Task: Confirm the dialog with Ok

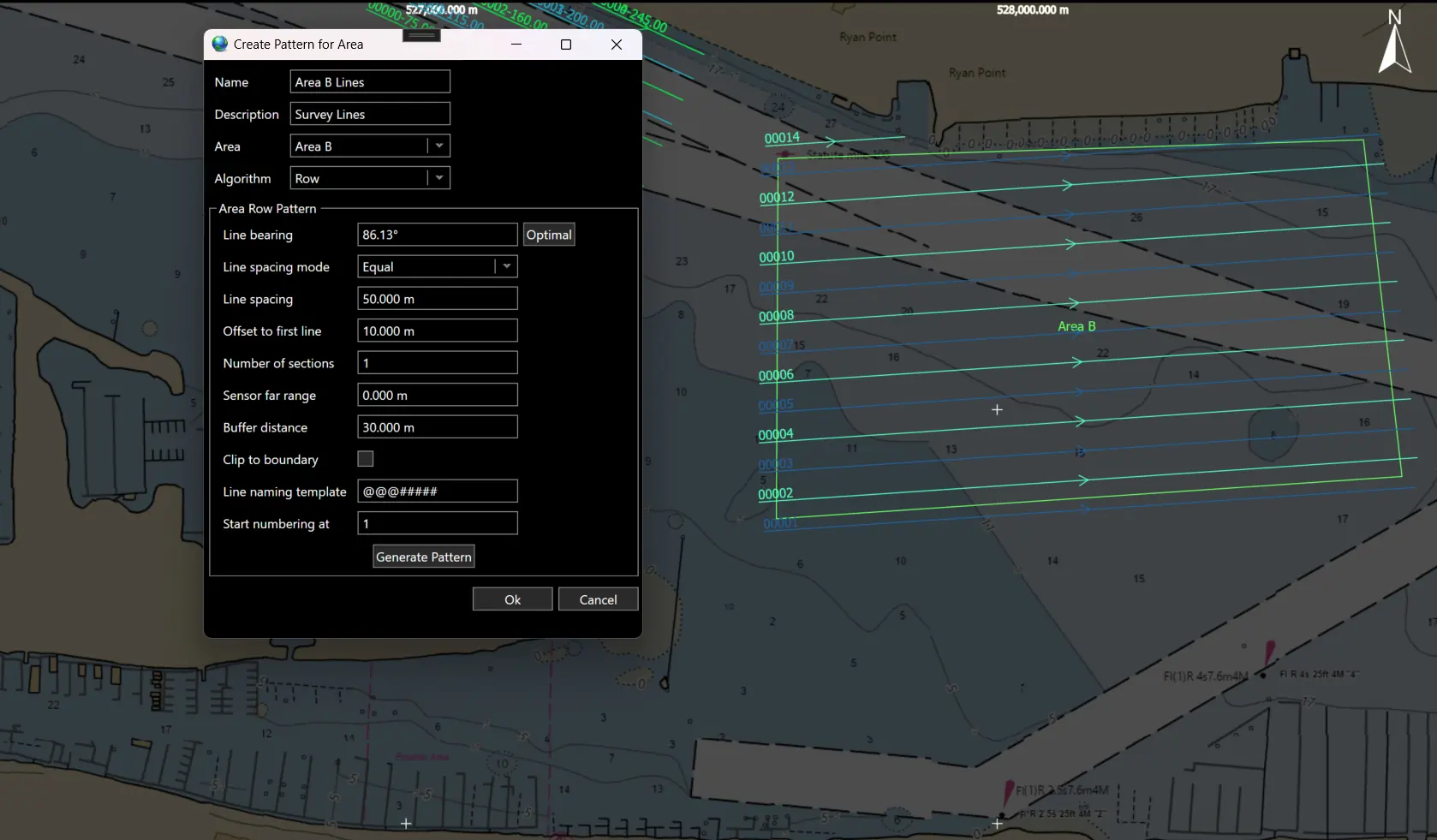Action: tap(512, 599)
